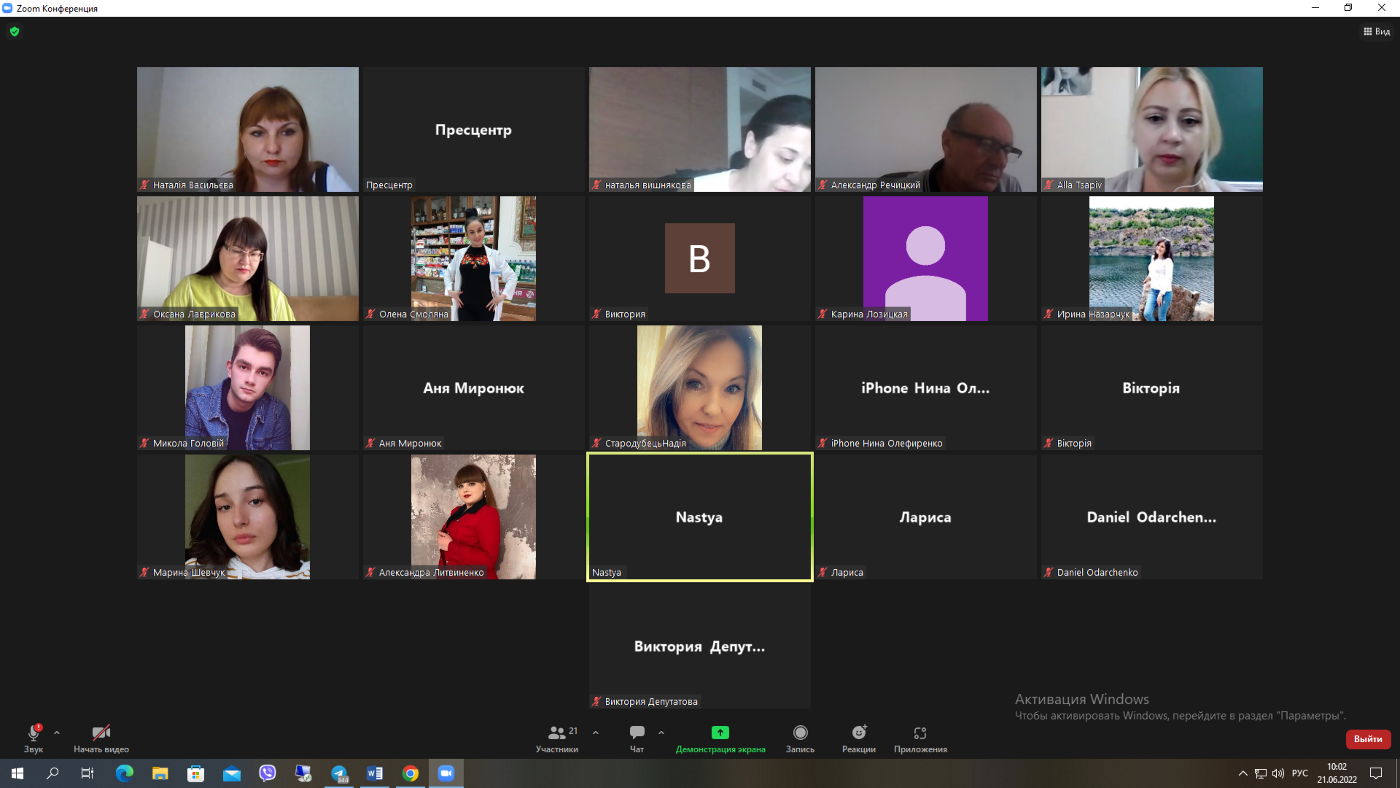1400x788 pixels.
Task: Show hidden tray icons chevron
Action: tap(1243, 773)
